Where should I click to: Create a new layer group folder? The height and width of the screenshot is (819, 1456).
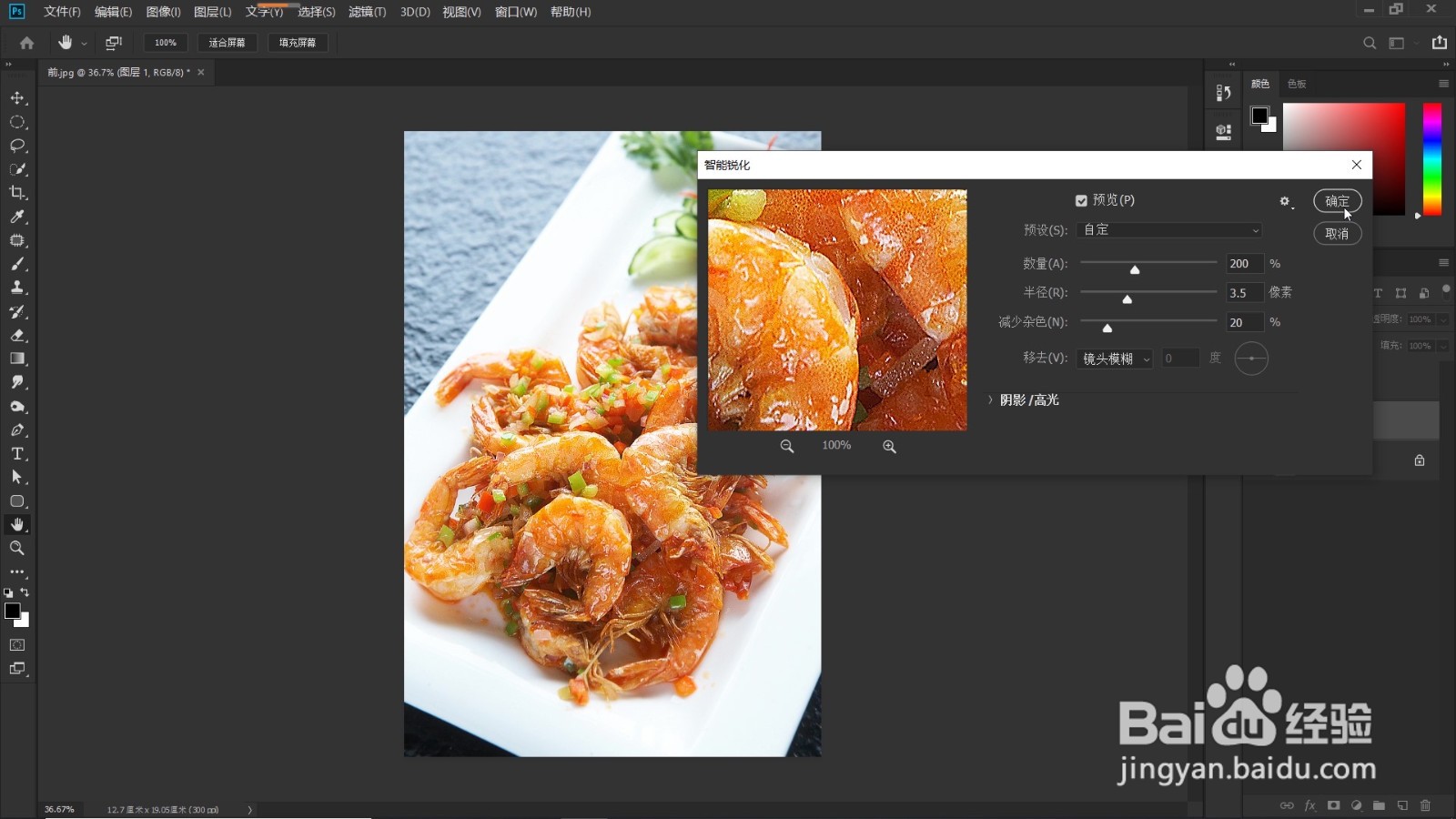[x=1380, y=805]
